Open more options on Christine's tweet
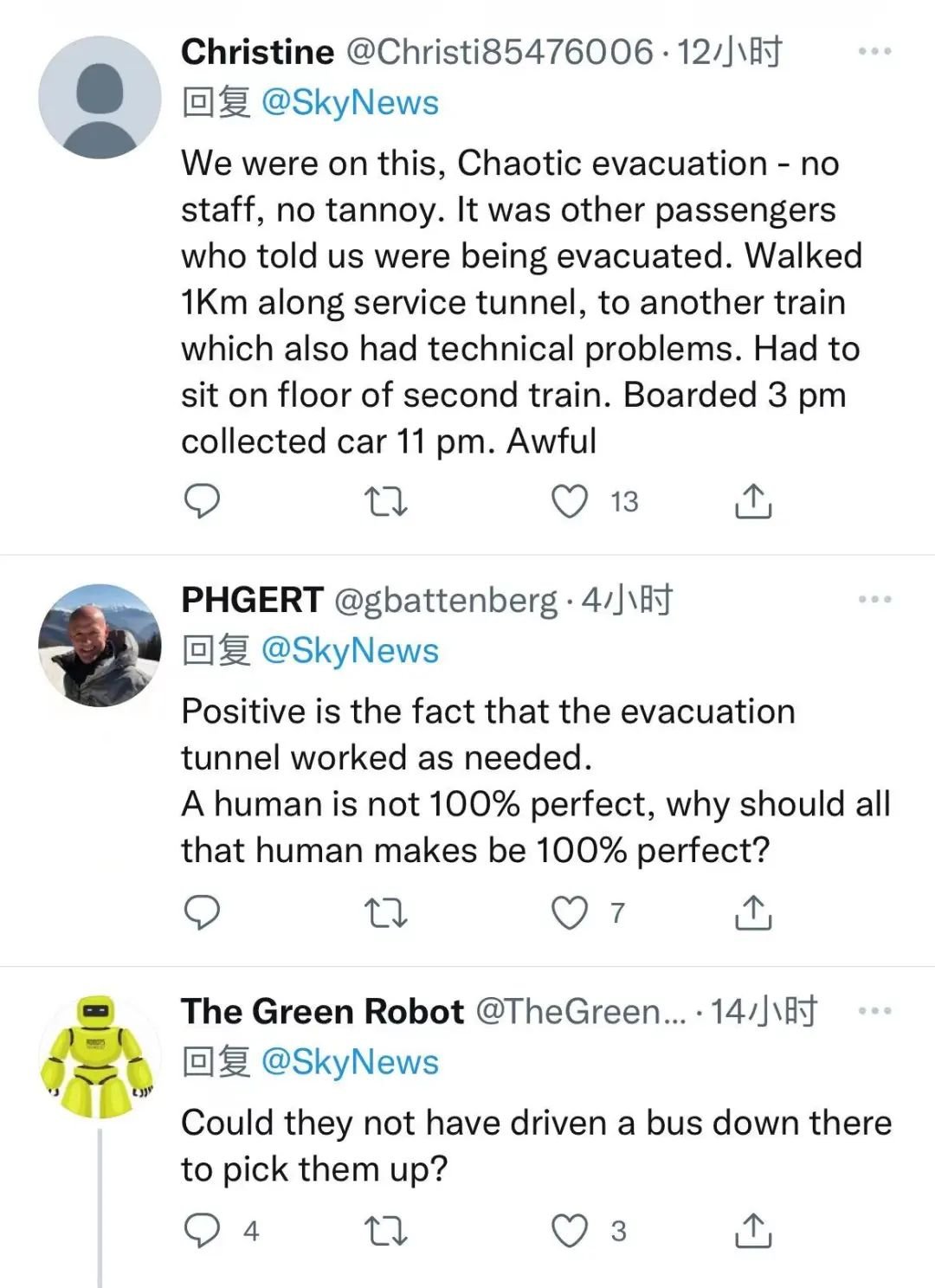Screen dimensions: 935x1288 874,52
